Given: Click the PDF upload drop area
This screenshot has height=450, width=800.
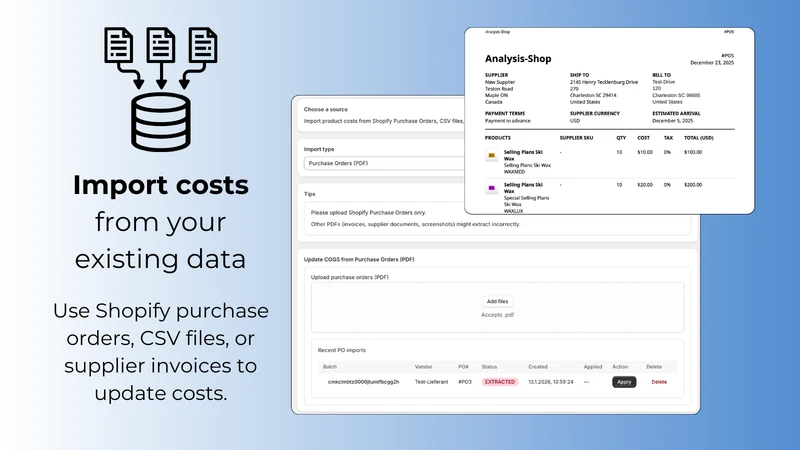Looking at the screenshot, I should pyautogui.click(x=497, y=308).
